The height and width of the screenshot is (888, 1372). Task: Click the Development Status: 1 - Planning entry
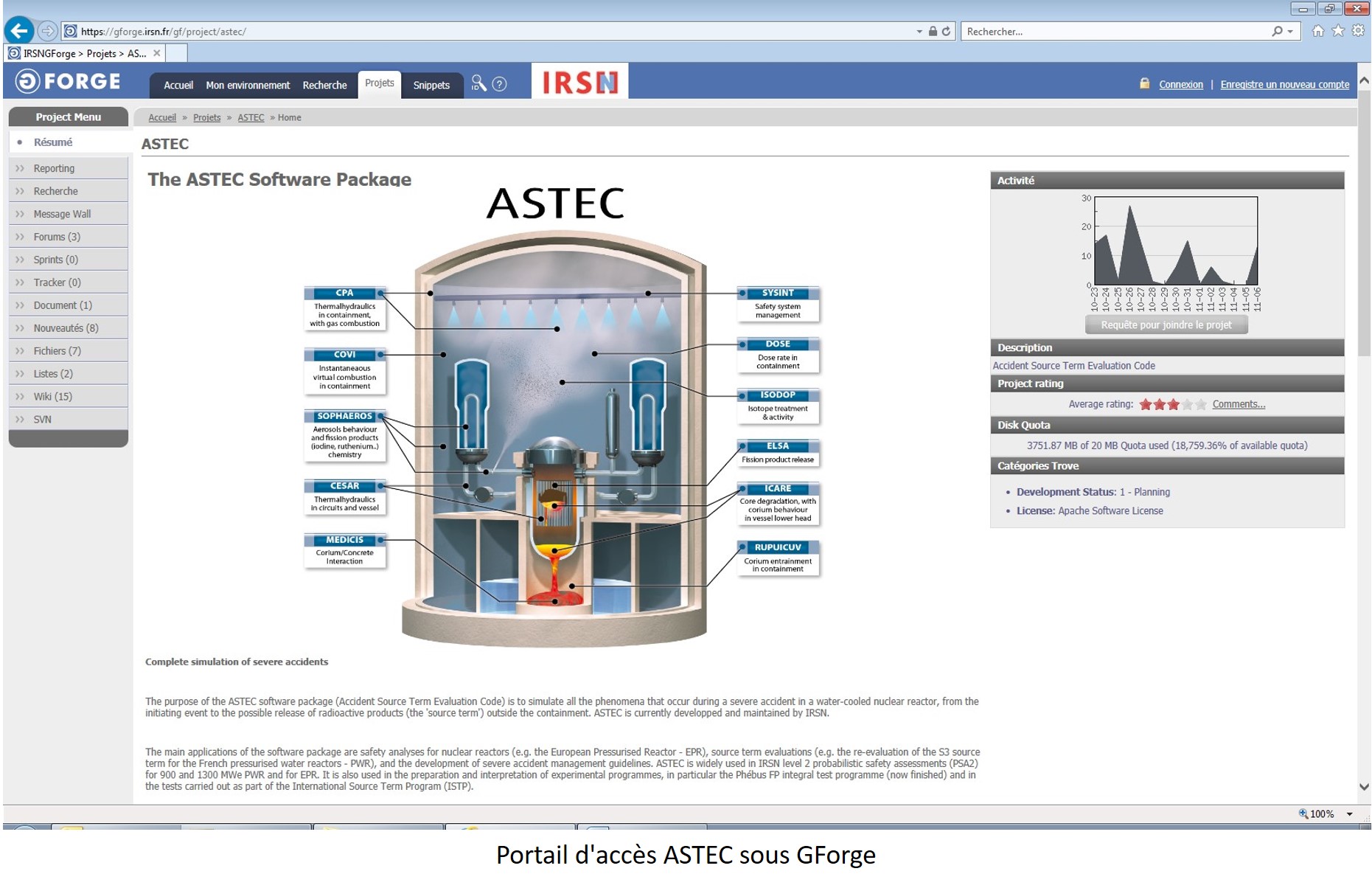click(1093, 492)
